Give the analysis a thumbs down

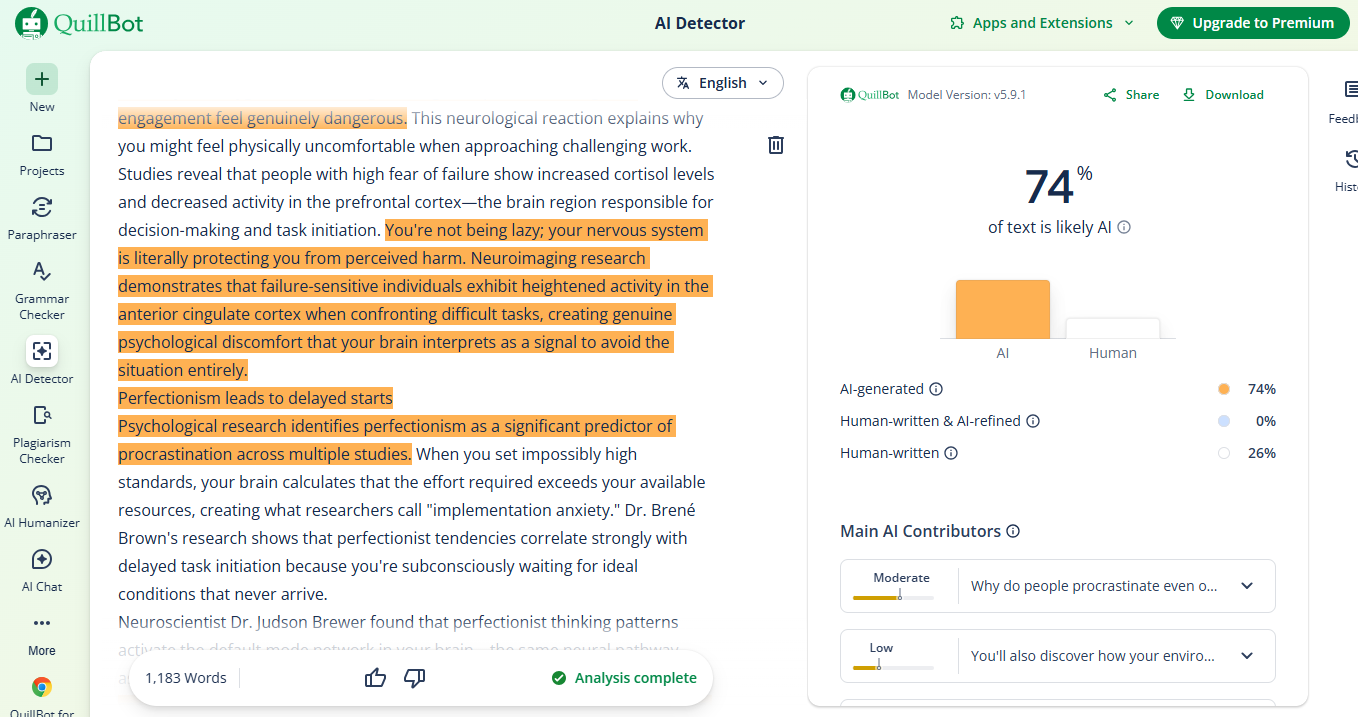[414, 677]
